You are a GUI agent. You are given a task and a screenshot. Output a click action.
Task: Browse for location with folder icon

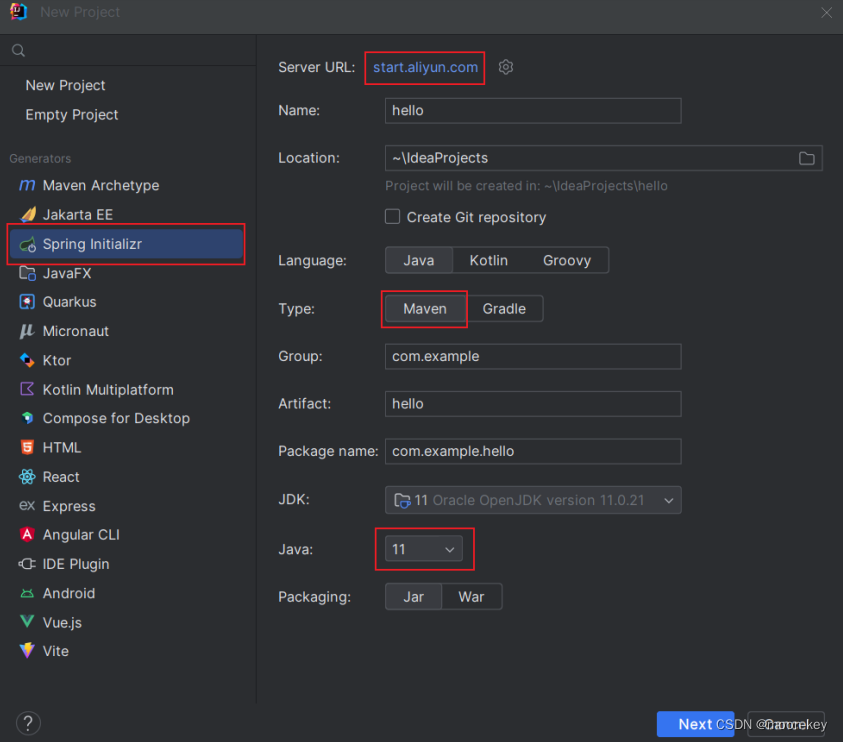806,158
